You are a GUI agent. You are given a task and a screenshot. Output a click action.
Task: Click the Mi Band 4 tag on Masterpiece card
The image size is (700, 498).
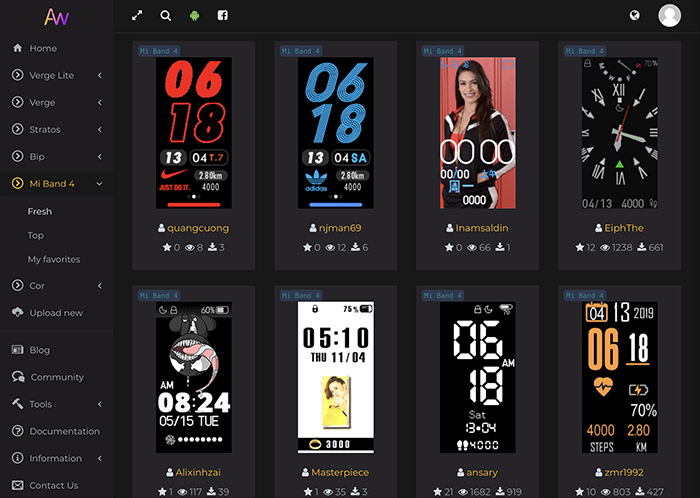pos(300,296)
